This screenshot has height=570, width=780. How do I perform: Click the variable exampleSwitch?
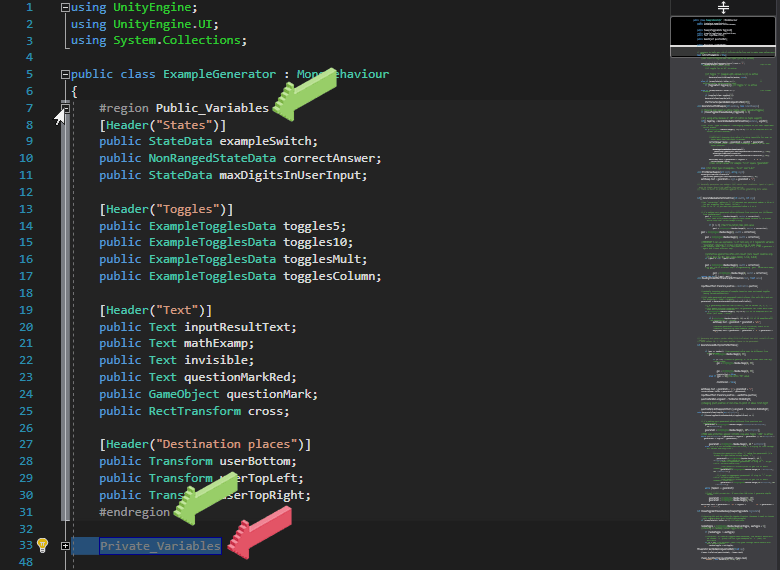pyautogui.click(x=266, y=141)
